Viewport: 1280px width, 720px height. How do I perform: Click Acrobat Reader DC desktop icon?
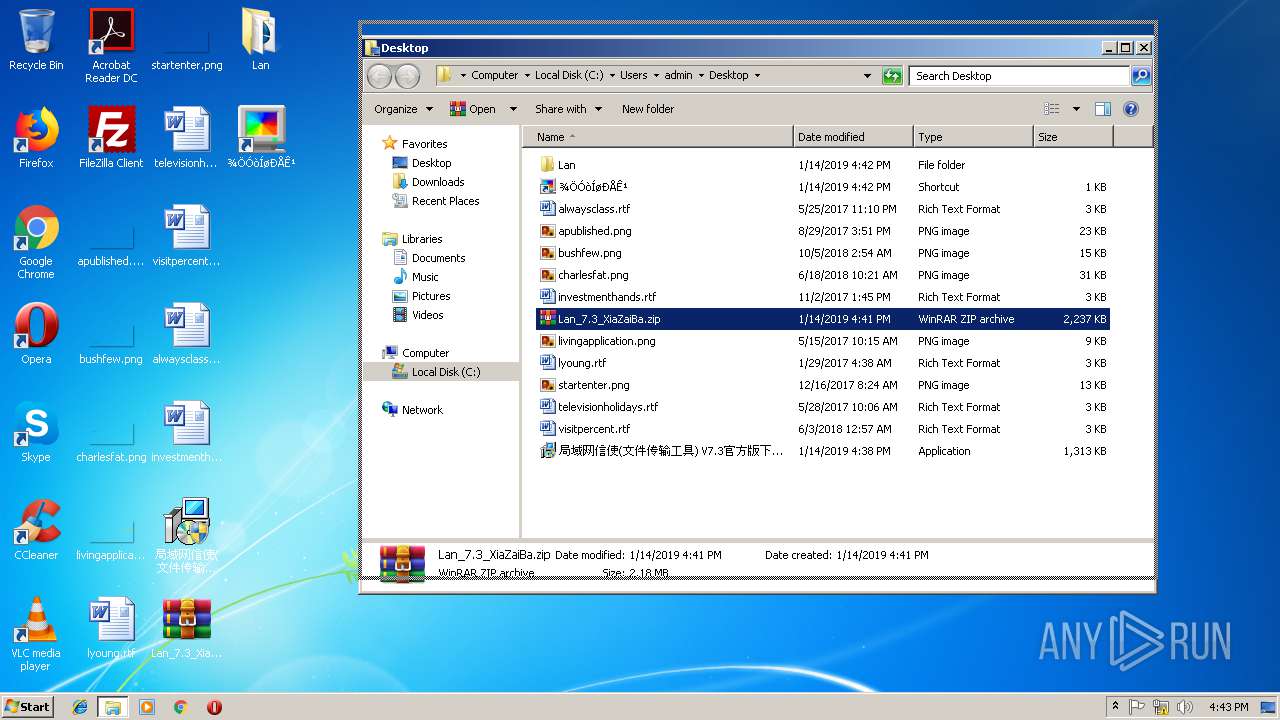click(111, 46)
